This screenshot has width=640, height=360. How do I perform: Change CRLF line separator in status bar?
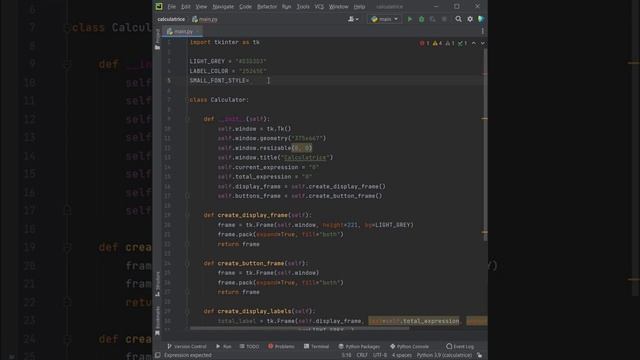click(x=362, y=356)
